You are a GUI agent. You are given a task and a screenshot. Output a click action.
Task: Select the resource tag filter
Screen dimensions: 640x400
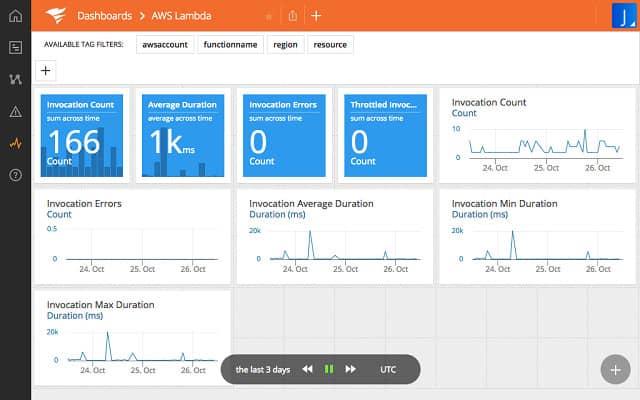coord(330,44)
